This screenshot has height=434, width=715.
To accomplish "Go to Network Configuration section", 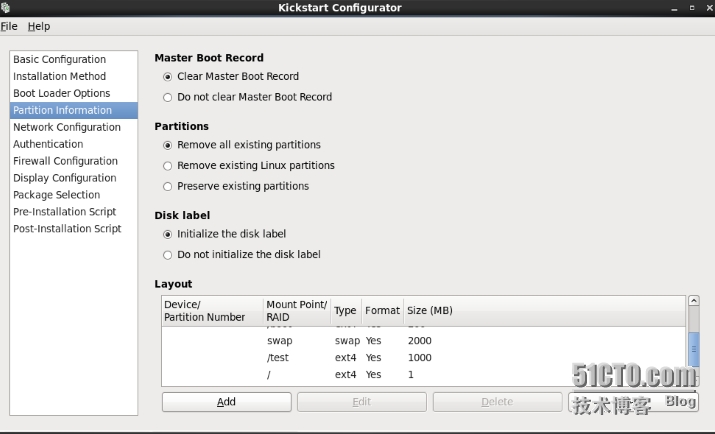I will point(73,127).
